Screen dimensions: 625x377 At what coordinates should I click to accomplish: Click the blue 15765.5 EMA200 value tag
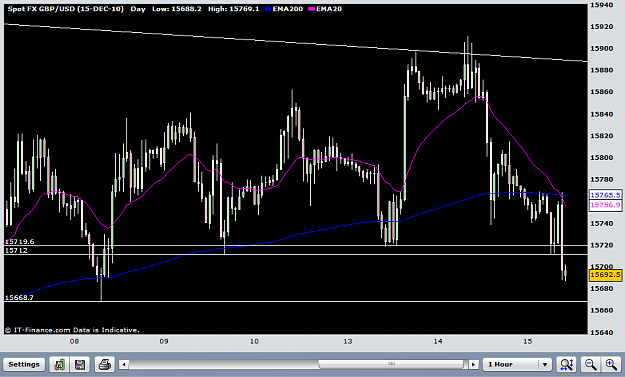(605, 195)
